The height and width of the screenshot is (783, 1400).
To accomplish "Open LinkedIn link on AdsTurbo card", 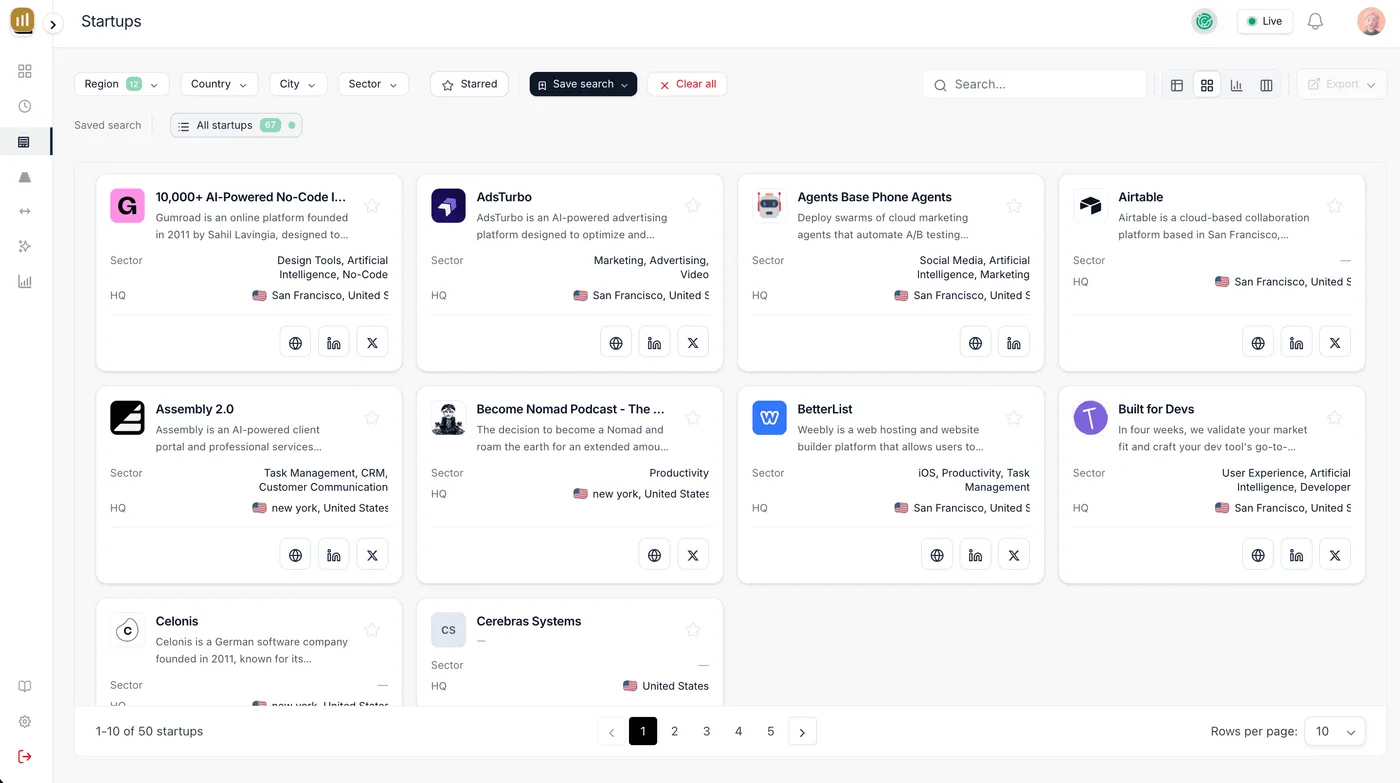I will tap(654, 342).
